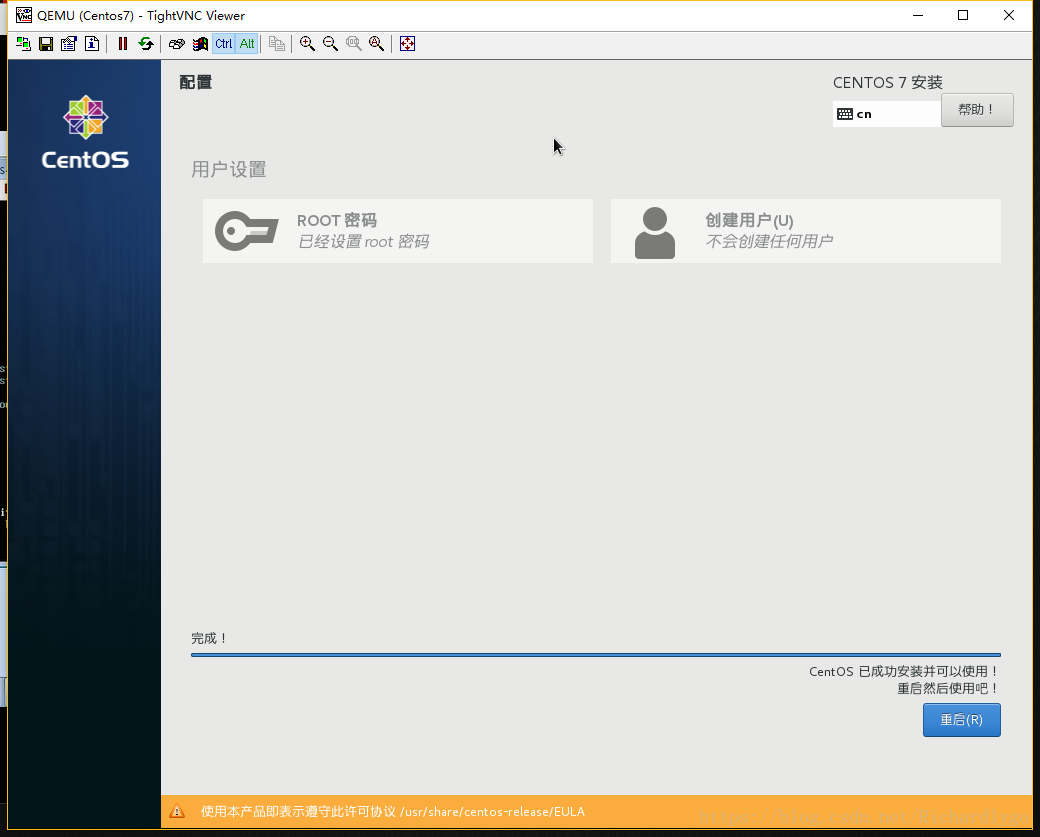Screen dimensions: 1040x837
Task: Open the ROOT 密码 setting
Action: pyautogui.click(x=398, y=231)
